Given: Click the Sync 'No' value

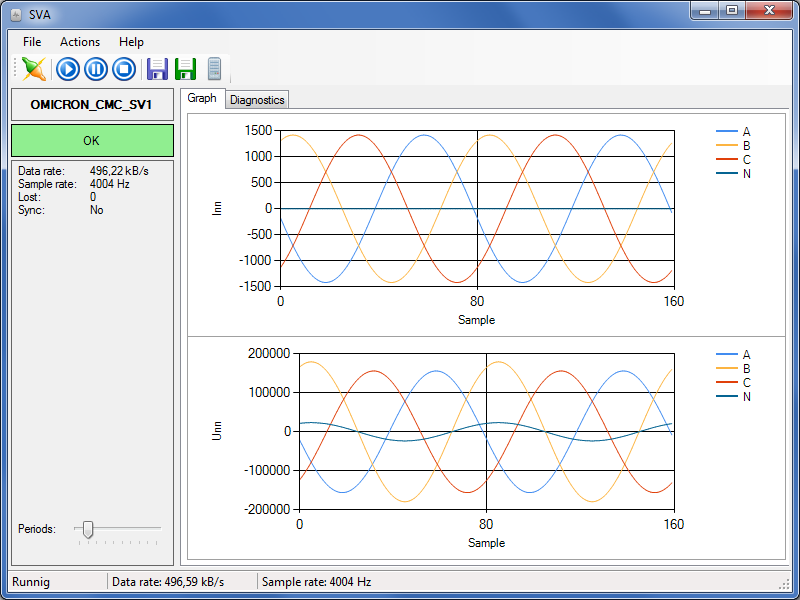Looking at the screenshot, I should (x=96, y=210).
